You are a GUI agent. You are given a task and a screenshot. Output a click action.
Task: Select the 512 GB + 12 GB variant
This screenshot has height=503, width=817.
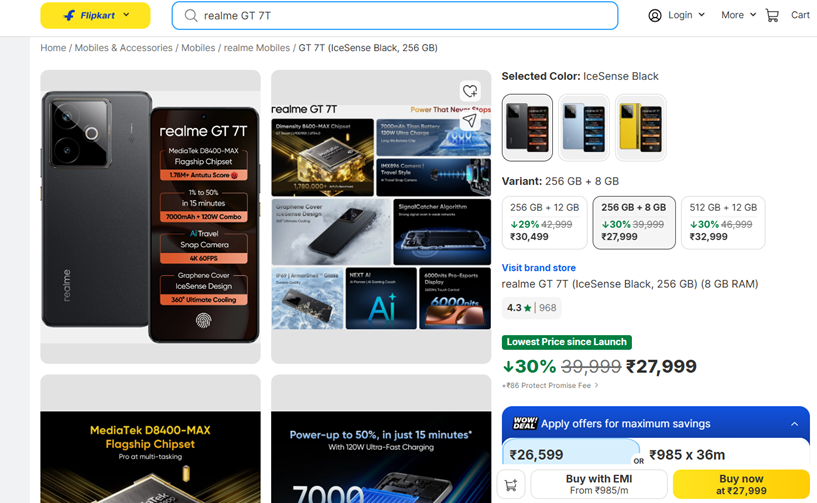[723, 222]
